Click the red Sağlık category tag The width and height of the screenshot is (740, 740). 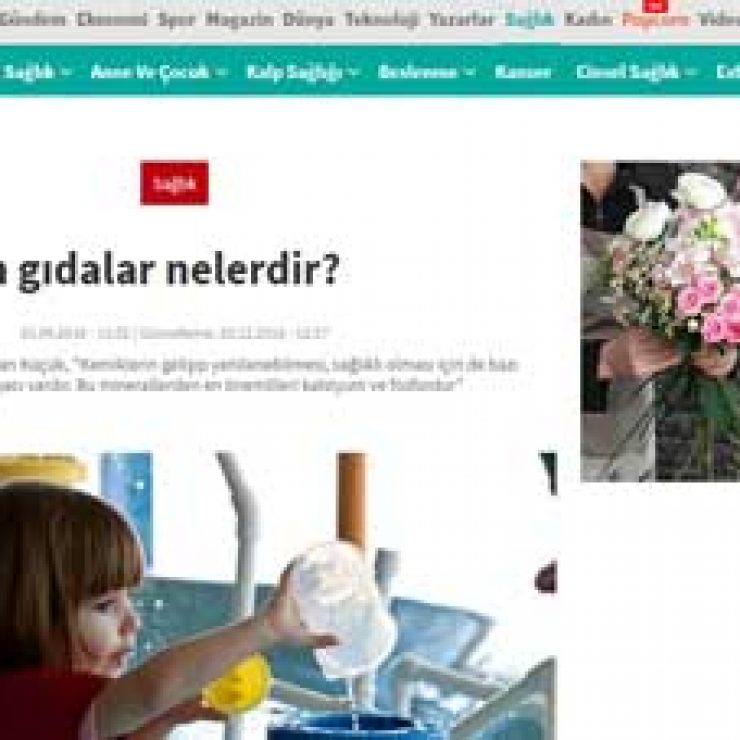[x=174, y=183]
